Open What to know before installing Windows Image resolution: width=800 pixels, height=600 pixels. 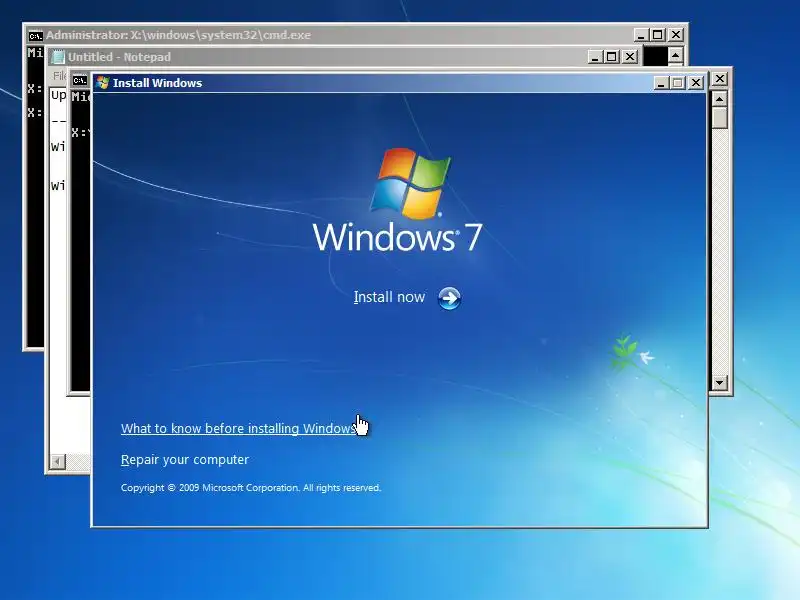pyautogui.click(x=238, y=429)
